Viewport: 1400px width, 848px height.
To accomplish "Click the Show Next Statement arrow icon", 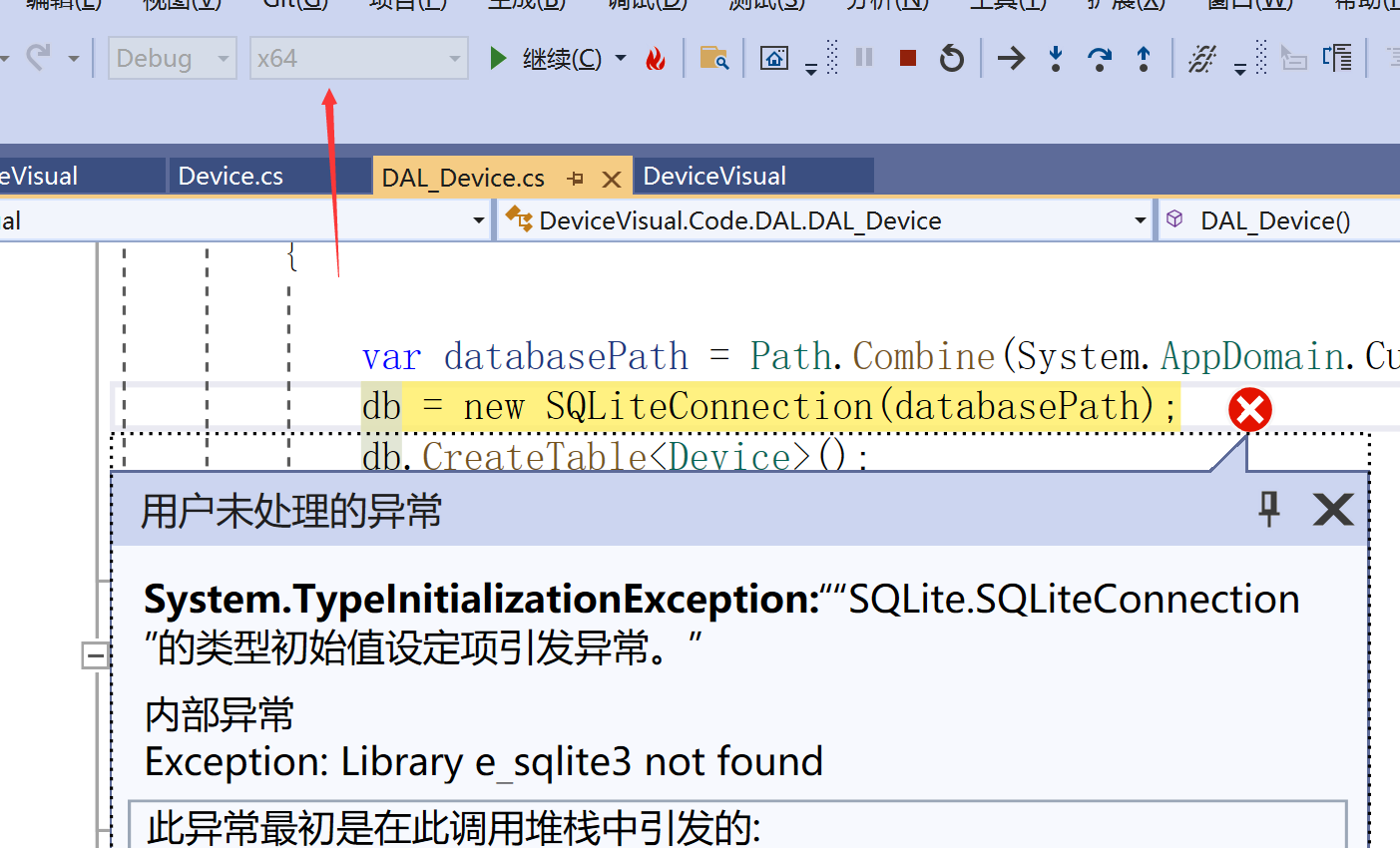I will click(x=1010, y=58).
